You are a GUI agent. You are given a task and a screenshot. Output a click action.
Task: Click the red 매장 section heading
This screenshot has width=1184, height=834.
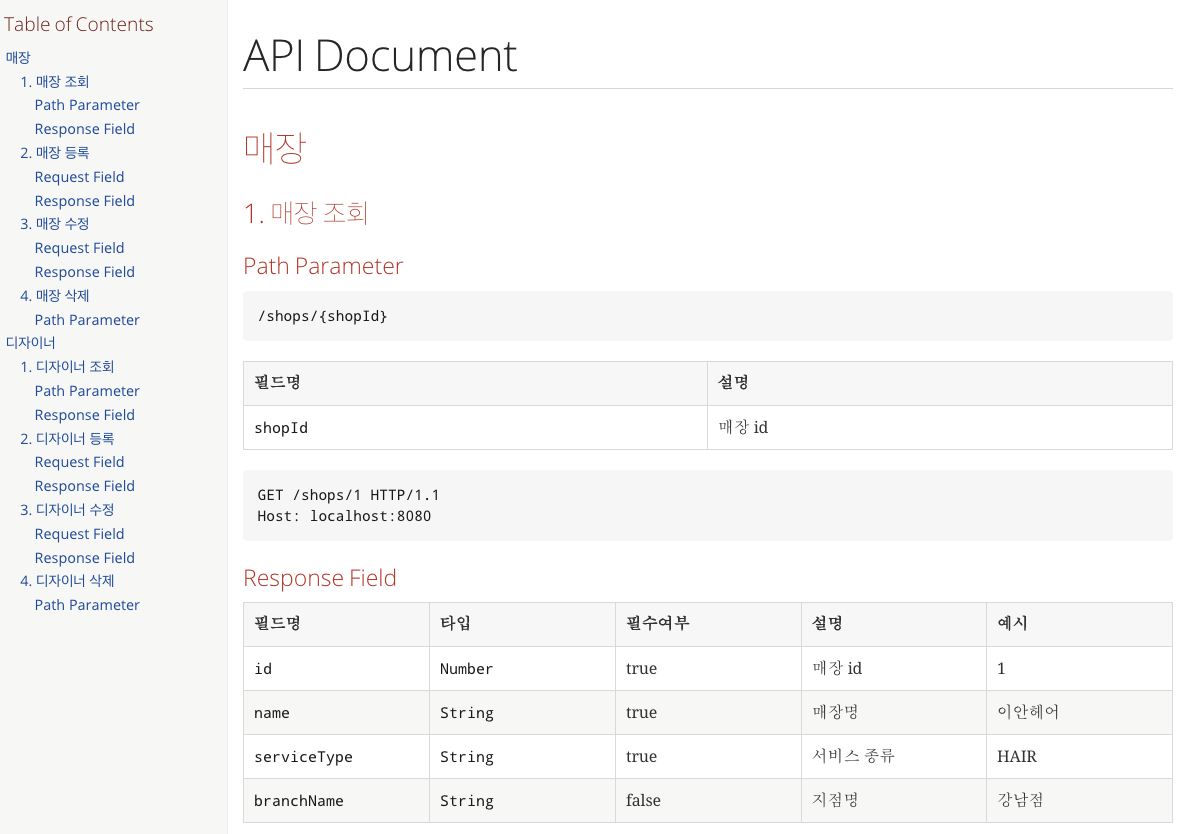coord(275,147)
